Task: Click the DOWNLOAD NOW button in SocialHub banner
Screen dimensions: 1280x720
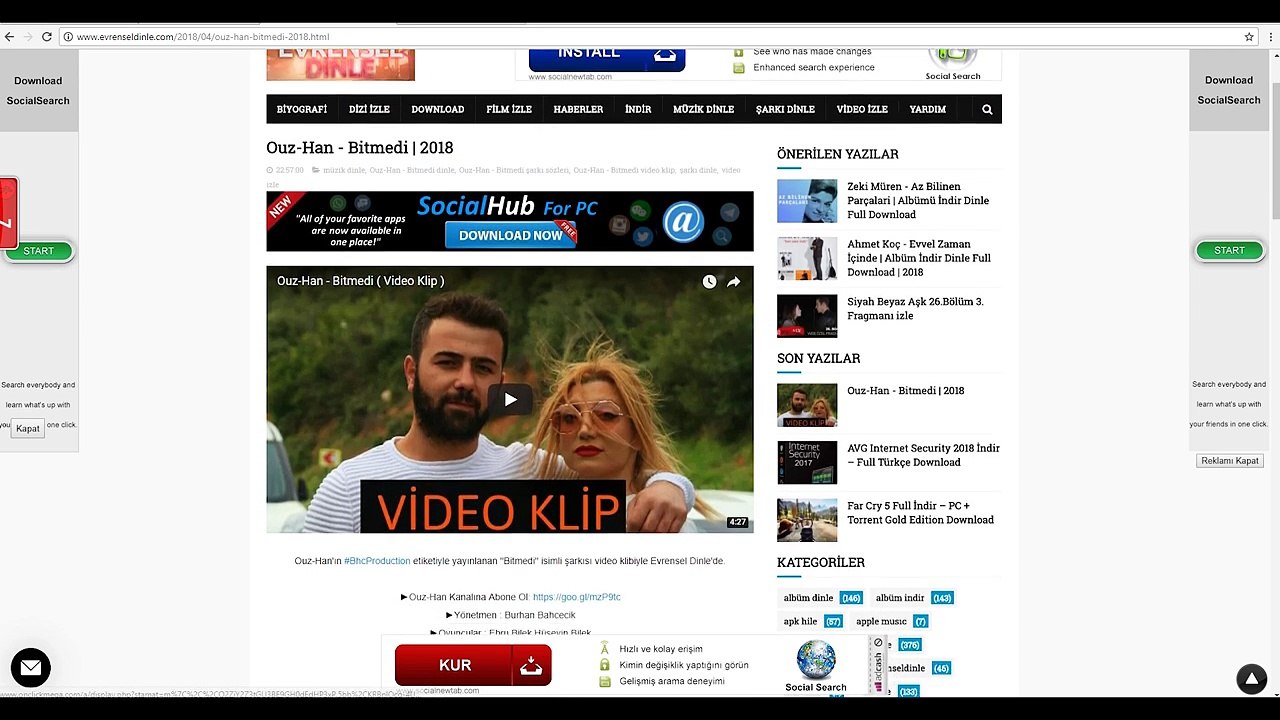Action: 511,235
